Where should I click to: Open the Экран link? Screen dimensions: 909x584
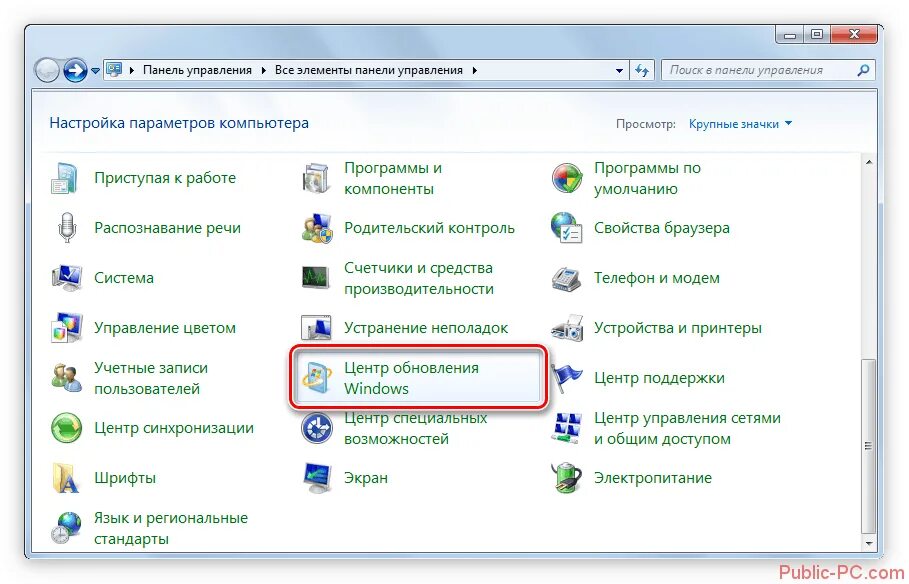click(366, 478)
